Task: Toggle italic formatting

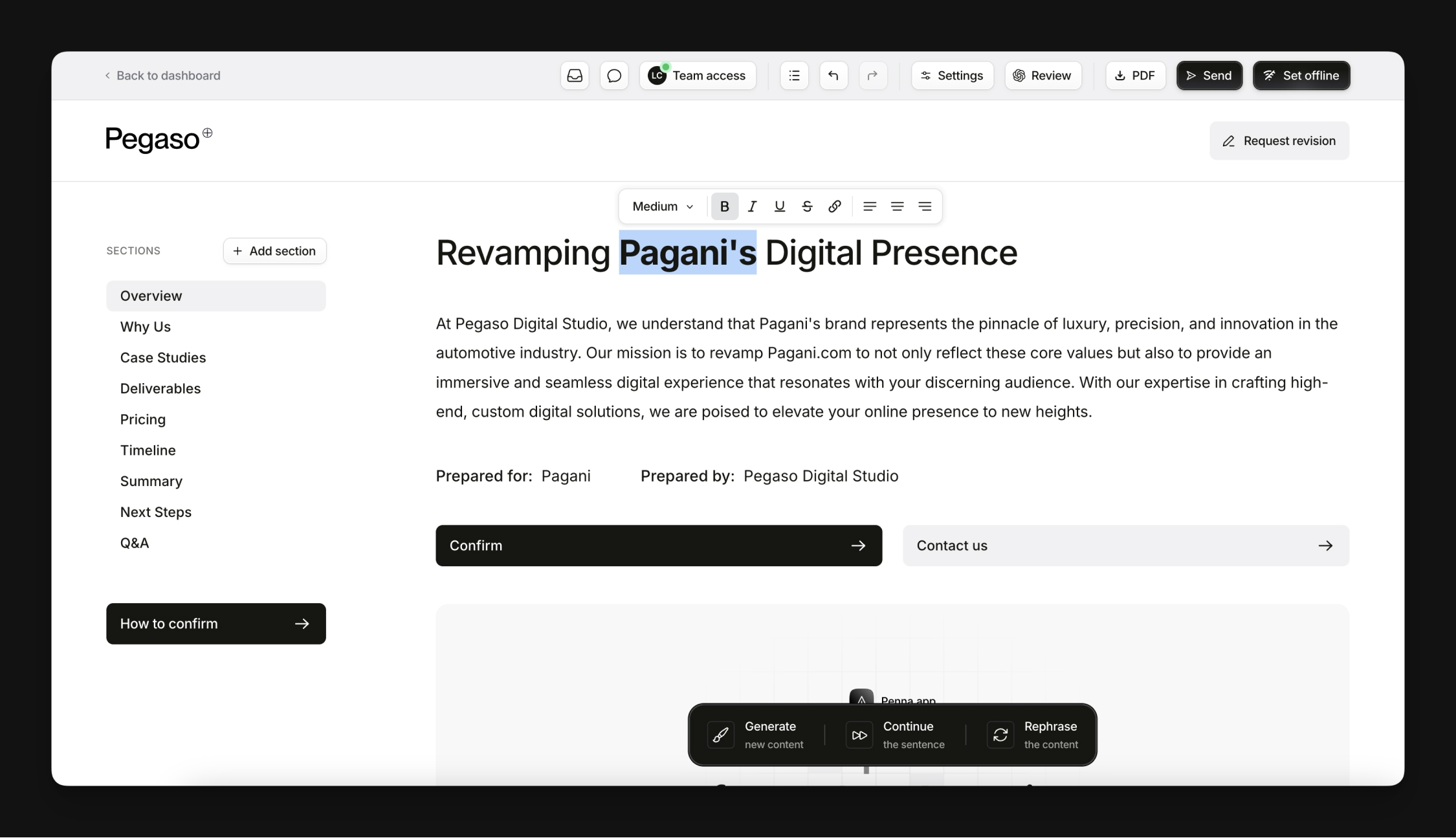Action: point(752,206)
